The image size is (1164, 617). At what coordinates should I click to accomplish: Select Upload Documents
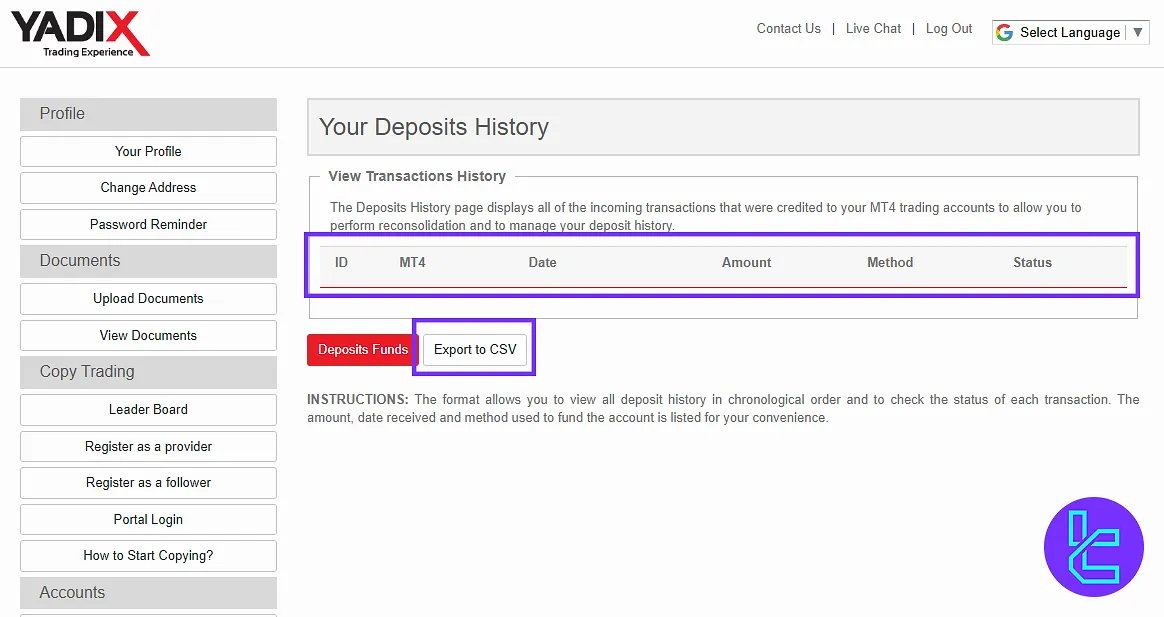pyautogui.click(x=148, y=298)
